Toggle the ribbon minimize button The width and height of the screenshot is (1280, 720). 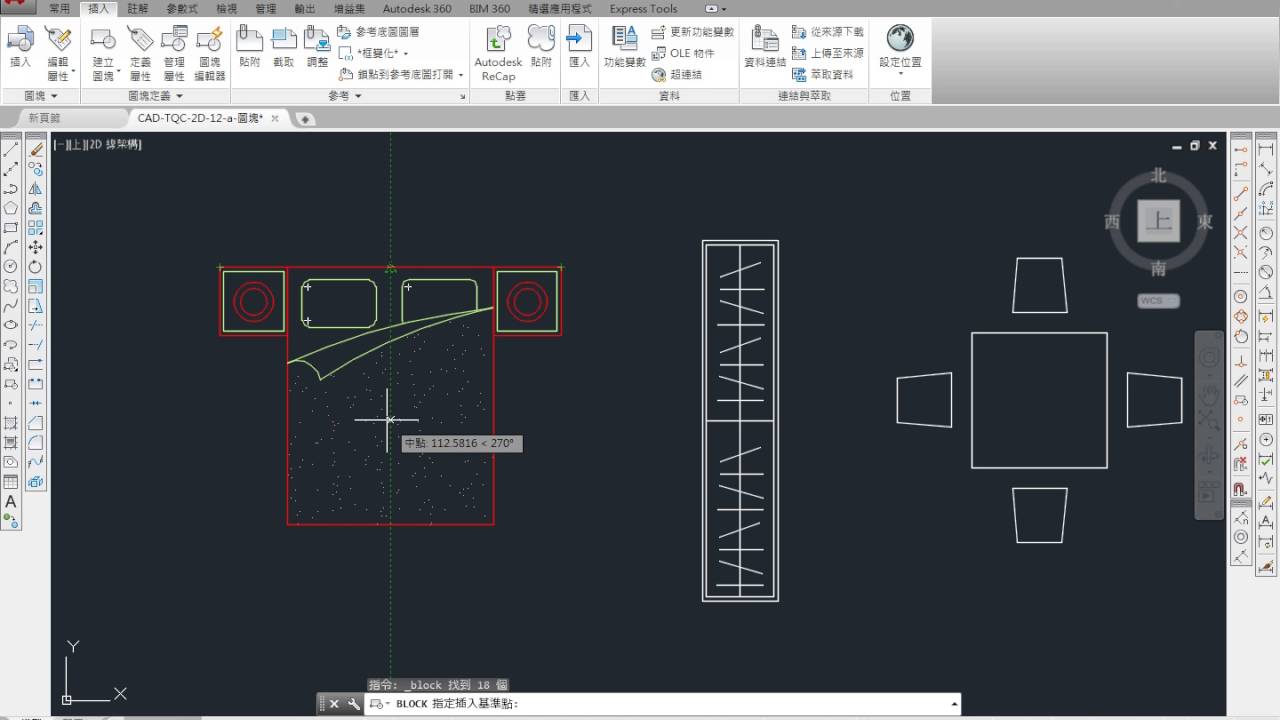[x=711, y=9]
